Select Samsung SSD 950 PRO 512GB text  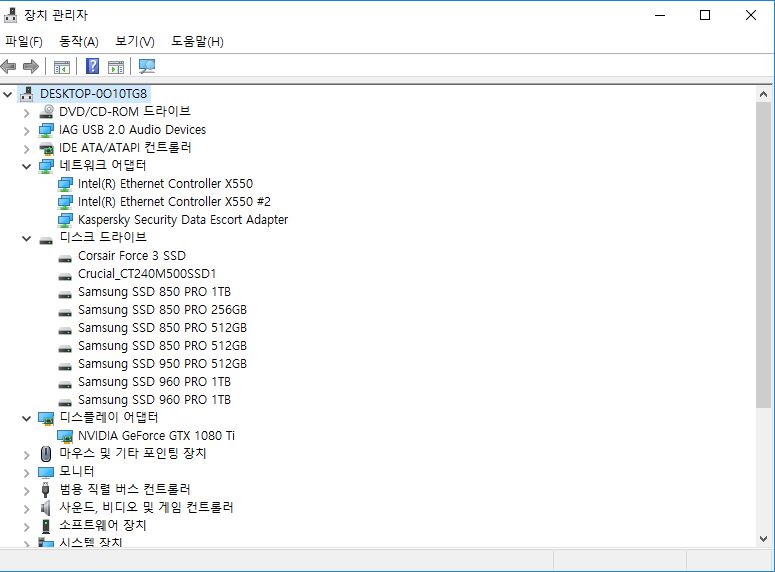(162, 364)
